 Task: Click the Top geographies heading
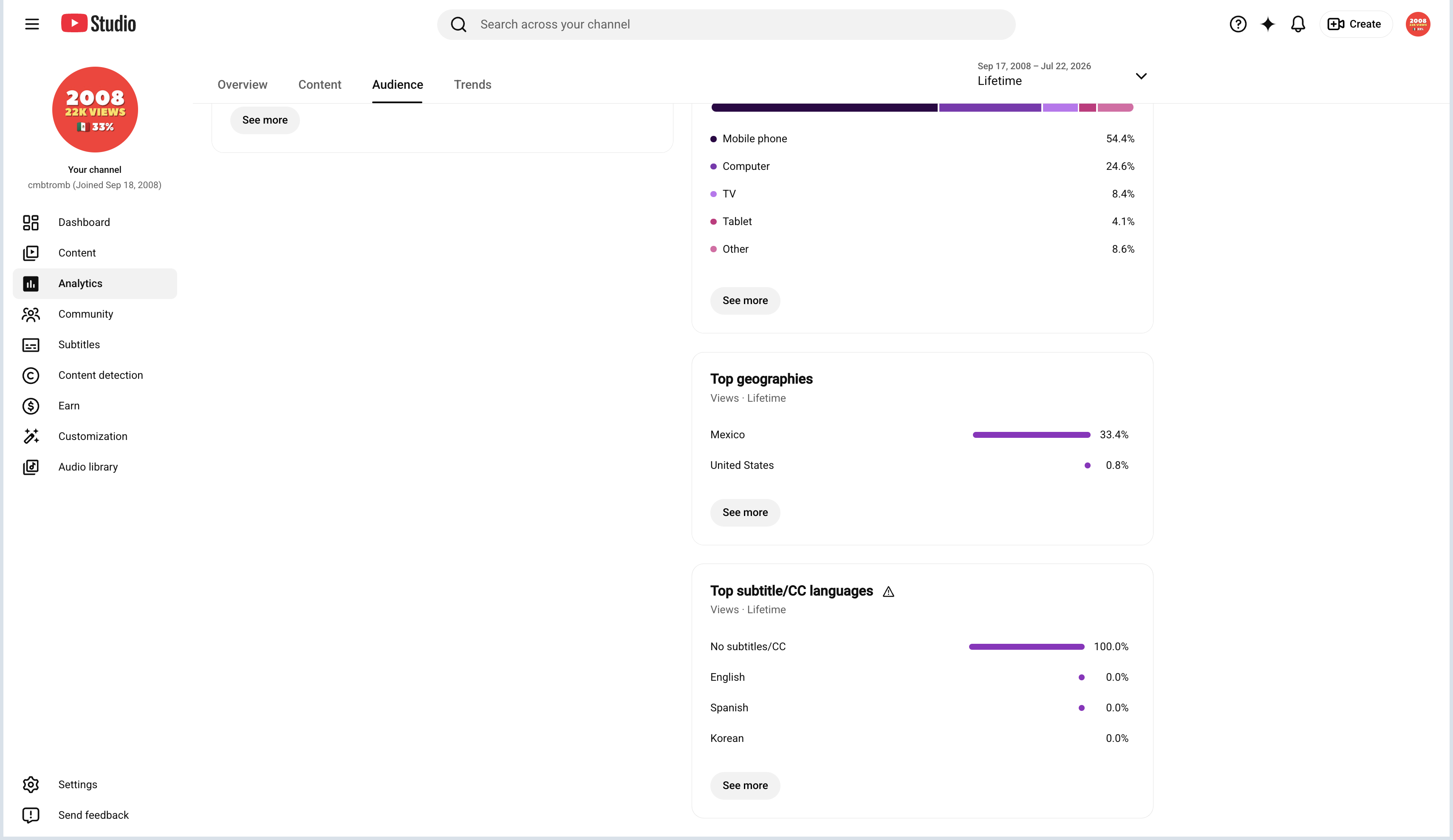(x=762, y=379)
